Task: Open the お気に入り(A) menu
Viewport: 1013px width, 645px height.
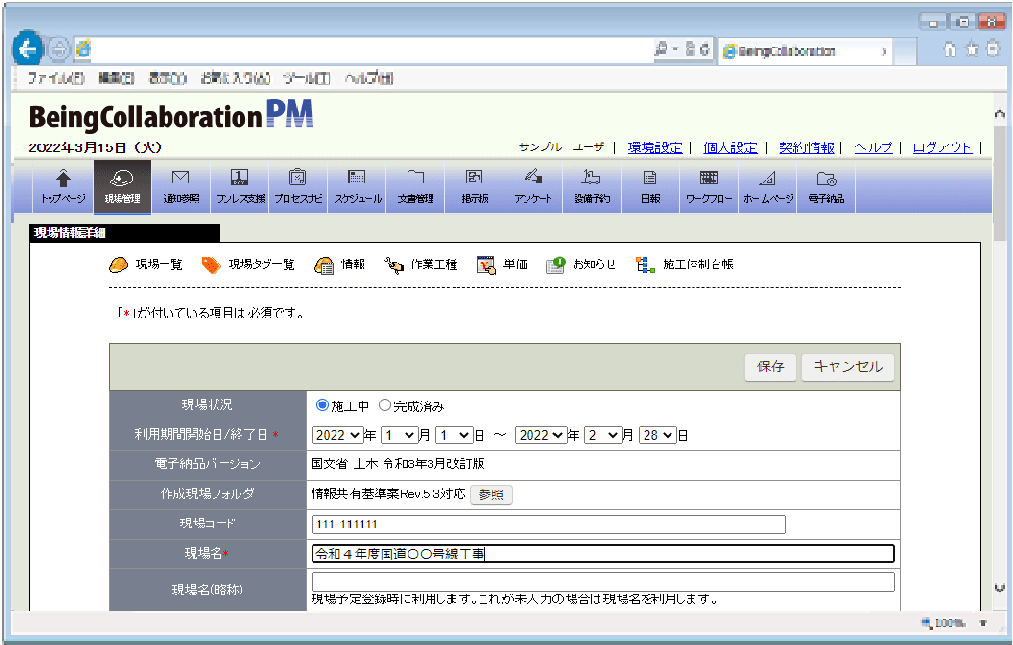Action: coord(235,78)
